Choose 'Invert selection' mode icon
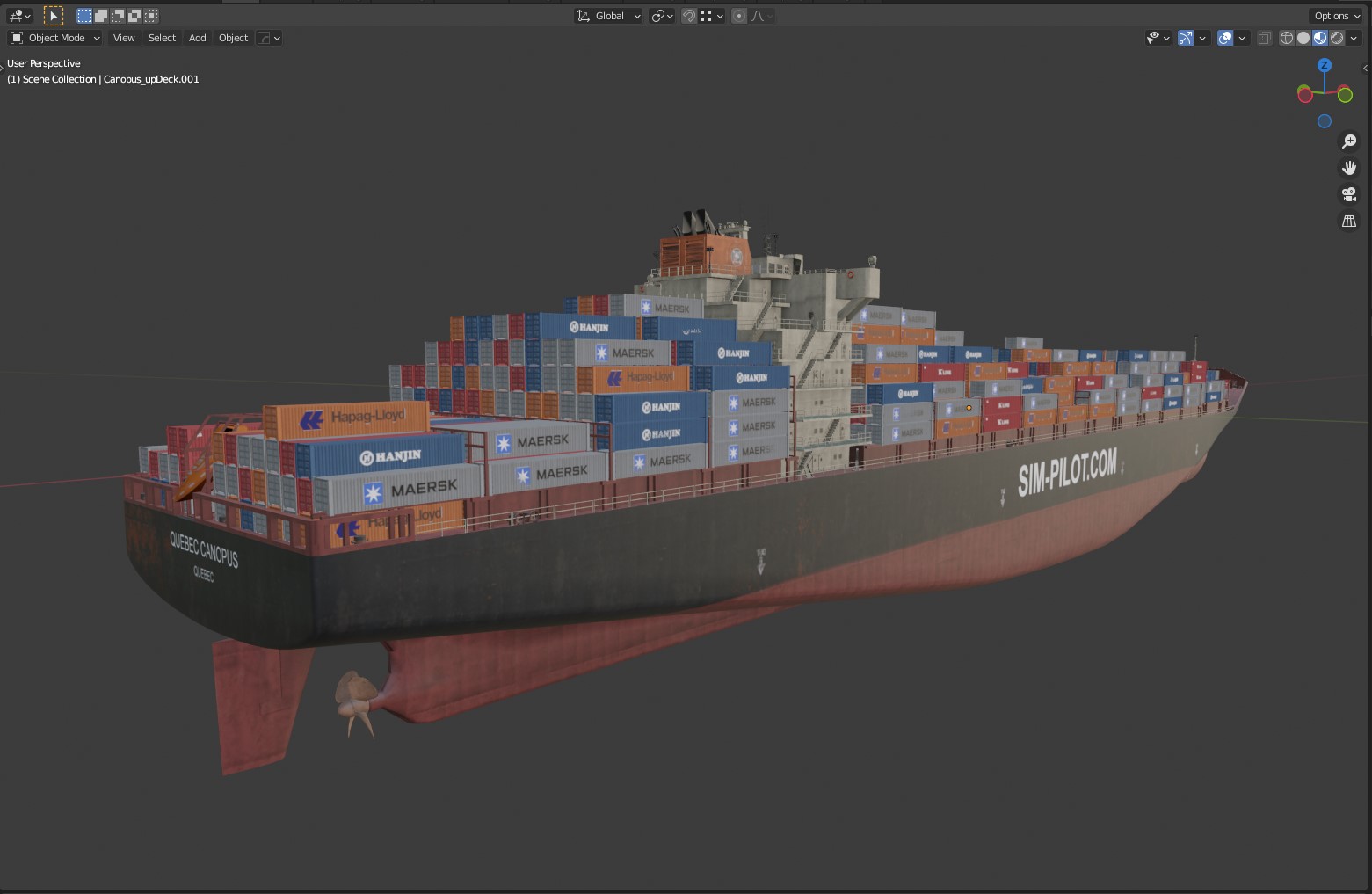This screenshot has width=1372, height=894. pyautogui.click(x=134, y=16)
